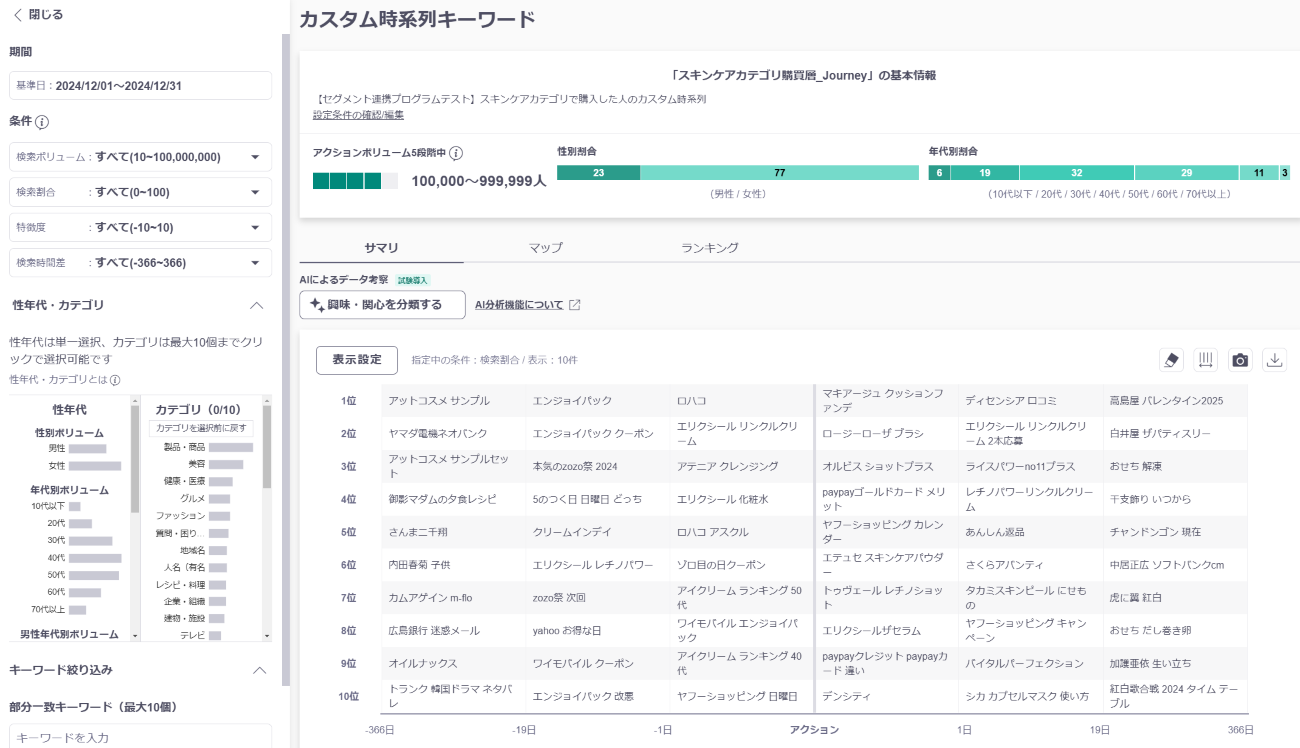The width and height of the screenshot is (1300, 748).
Task: Click the 興味・関心を分類する button
Action: [382, 305]
